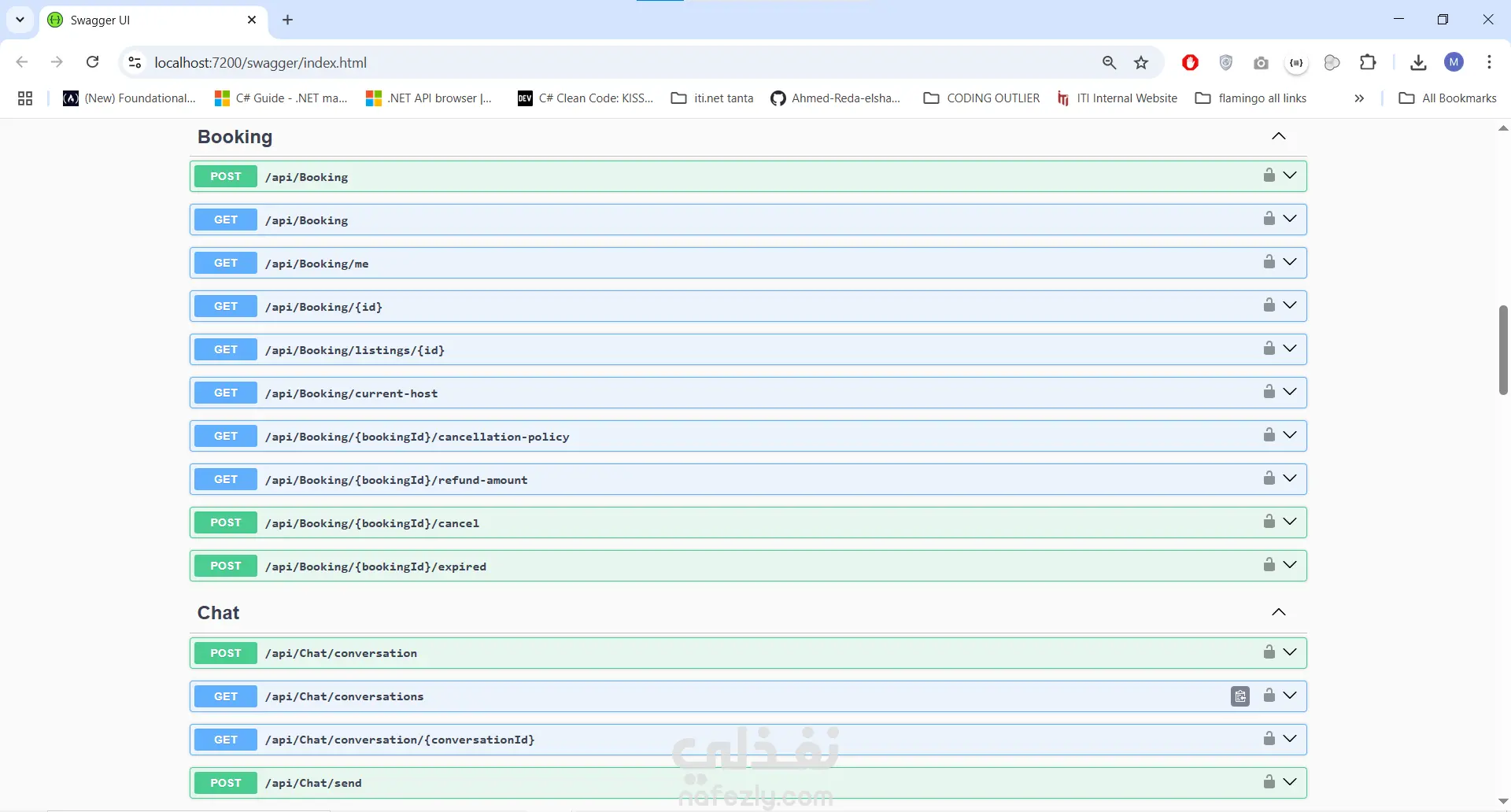Open the GET /api/Booking endpoint row
This screenshot has height=812, width=1511.
click(x=748, y=220)
